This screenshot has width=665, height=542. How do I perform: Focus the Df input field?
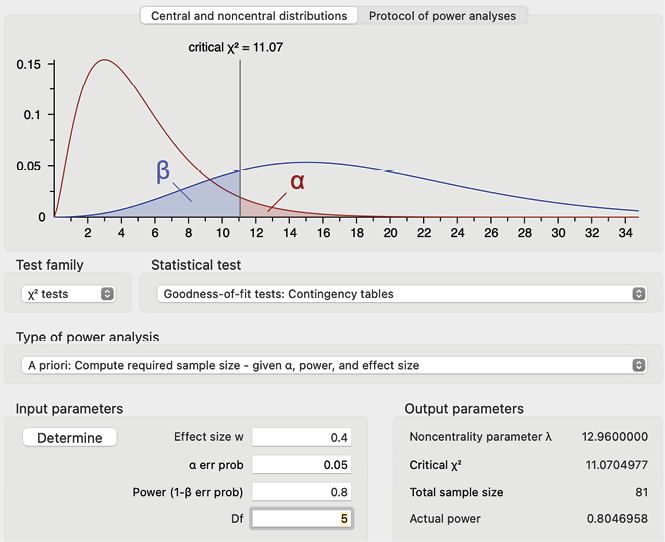coord(303,518)
